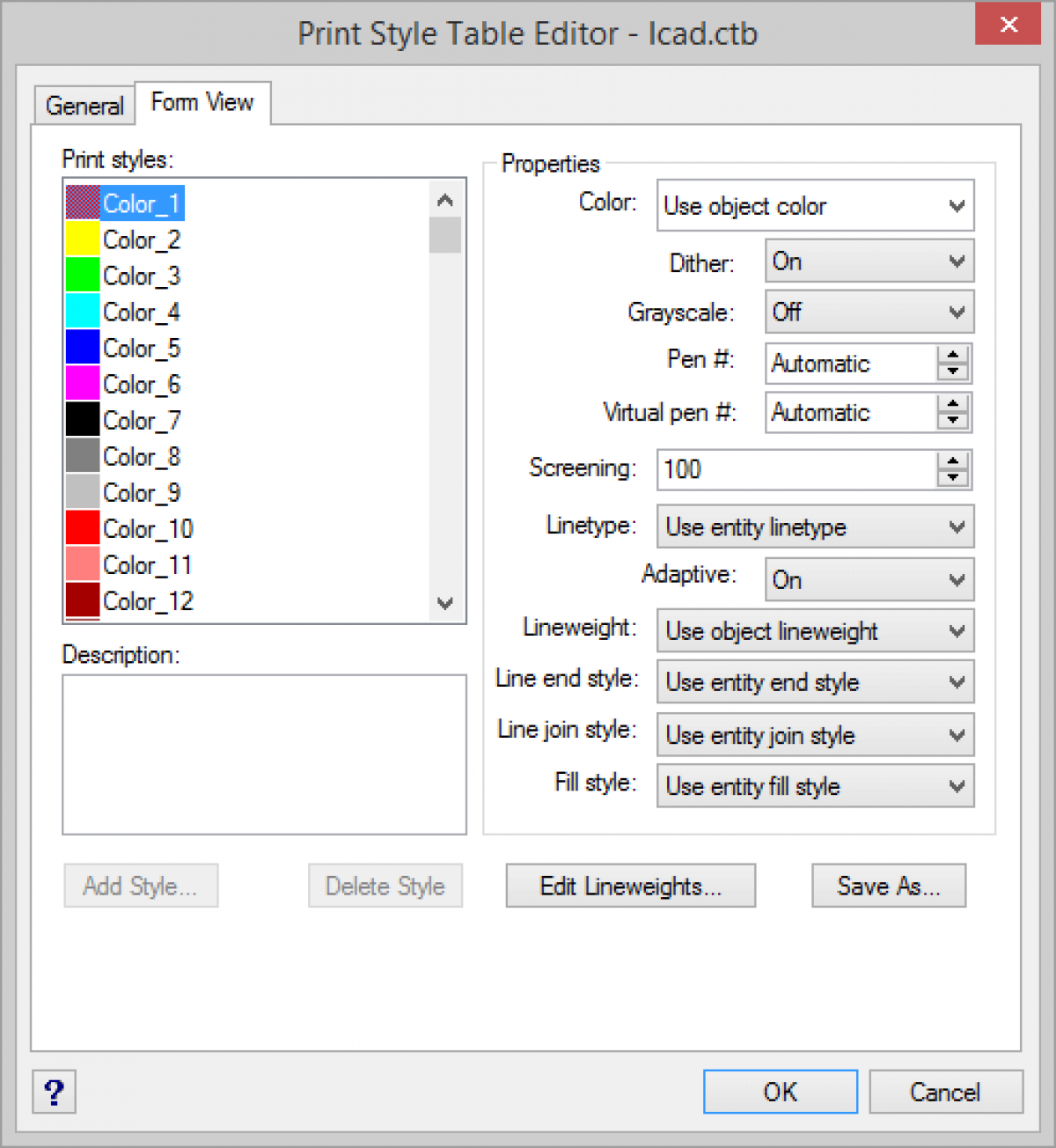The image size is (1056, 1148).
Task: Click inside the Description text area
Action: [263, 754]
